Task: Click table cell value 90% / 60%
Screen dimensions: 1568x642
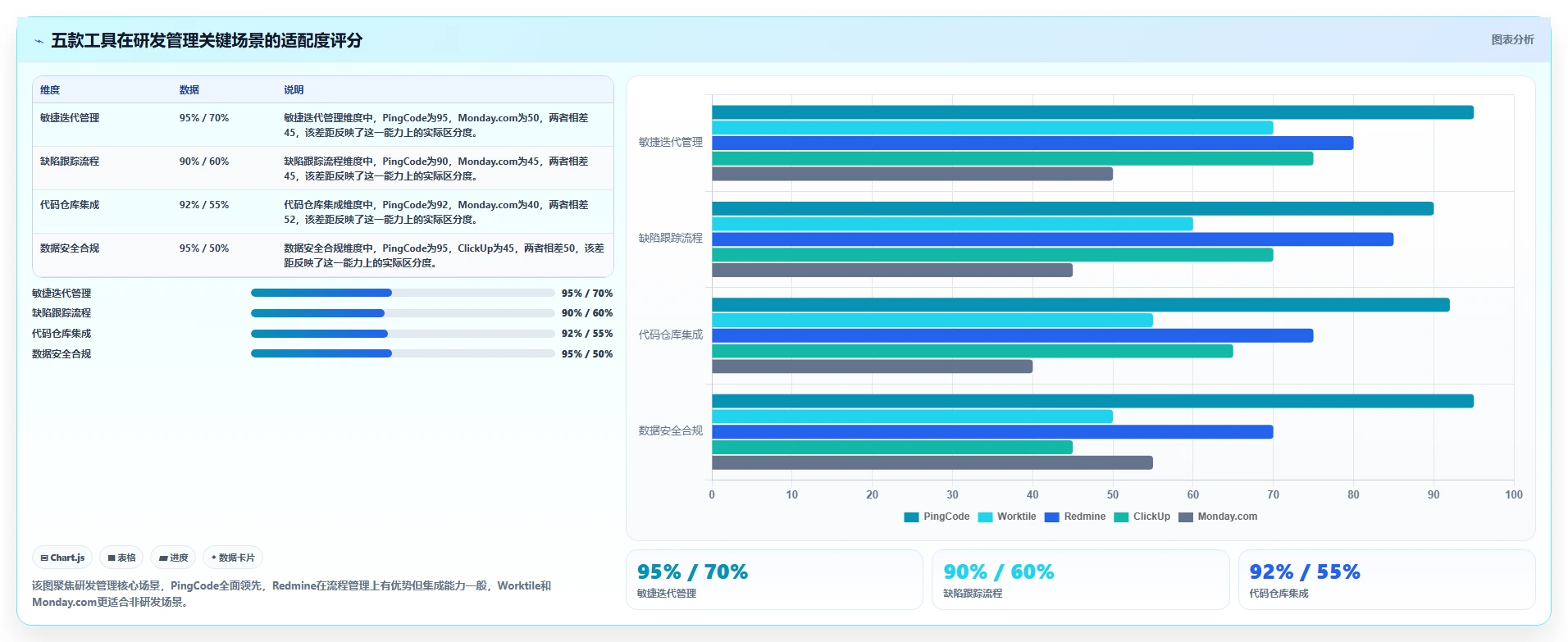Action: click(x=204, y=162)
